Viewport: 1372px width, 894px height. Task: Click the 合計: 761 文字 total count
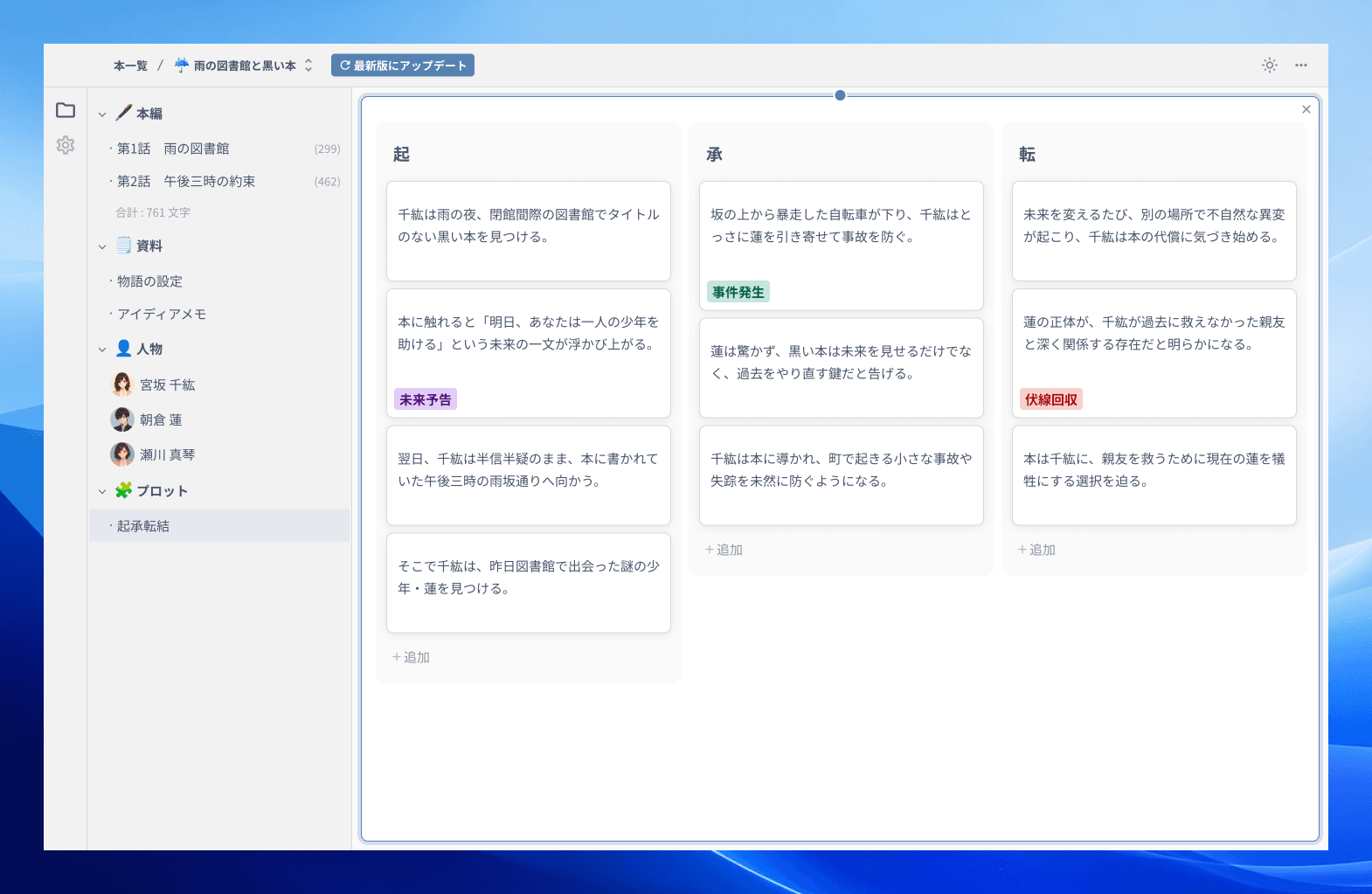[x=153, y=212]
